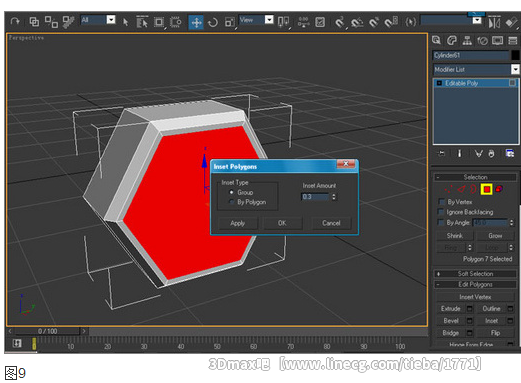Click Make Unique icon under stack
This screenshot has height=383, width=521.
click(479, 154)
